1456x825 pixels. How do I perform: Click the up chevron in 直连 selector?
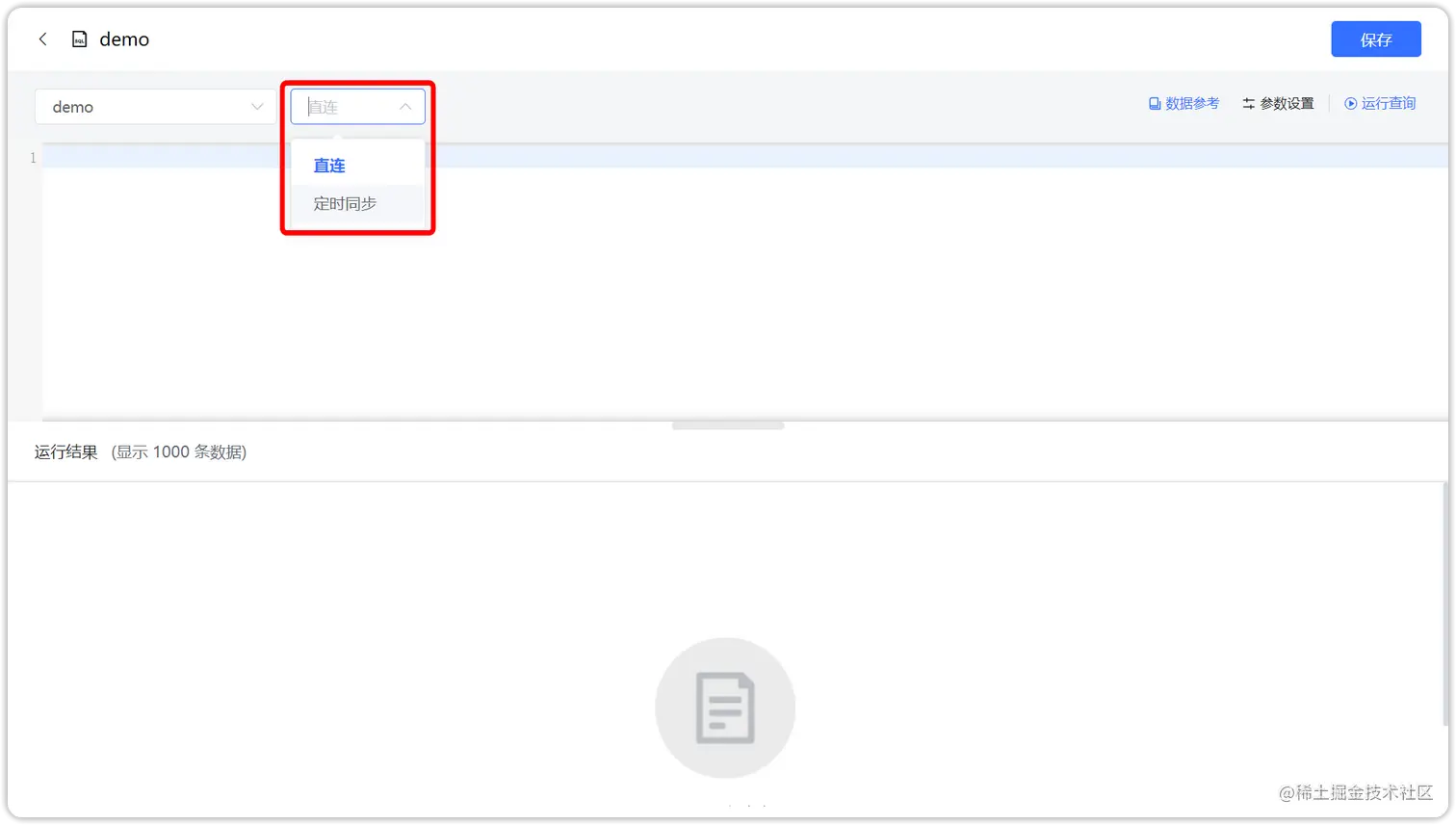pyautogui.click(x=405, y=107)
